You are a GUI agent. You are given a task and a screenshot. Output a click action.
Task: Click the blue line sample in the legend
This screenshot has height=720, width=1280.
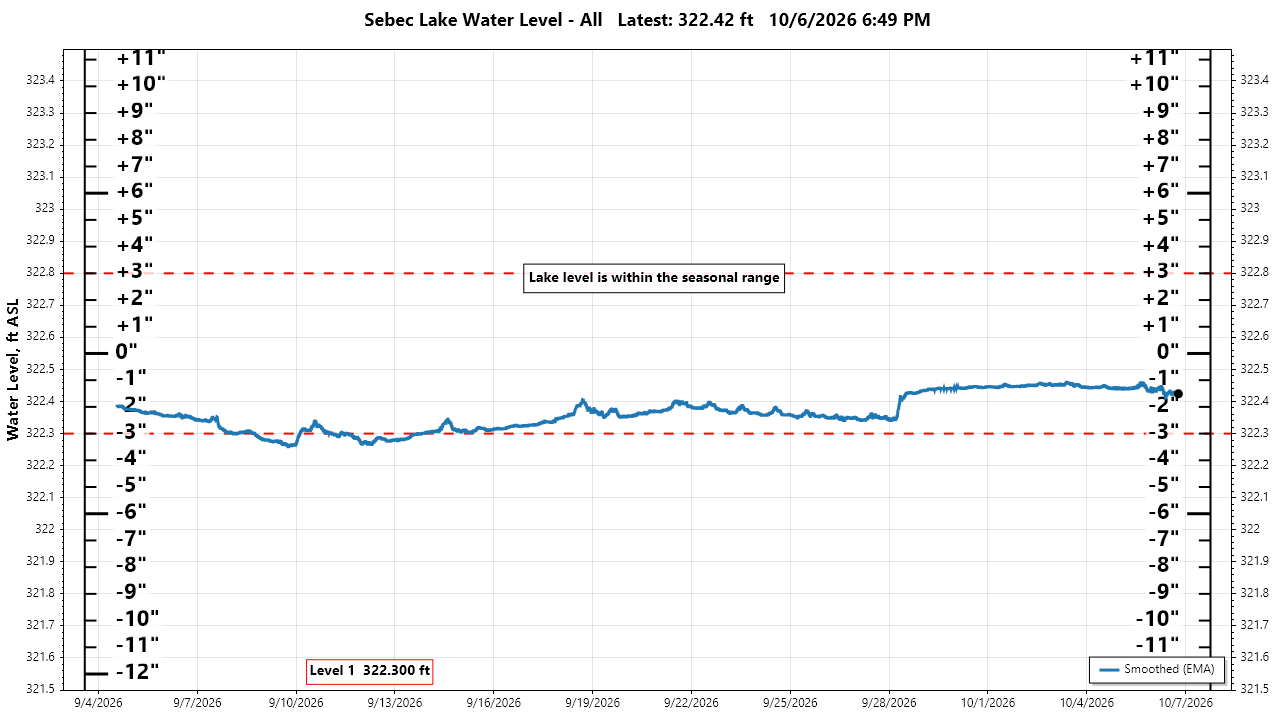coord(1108,669)
